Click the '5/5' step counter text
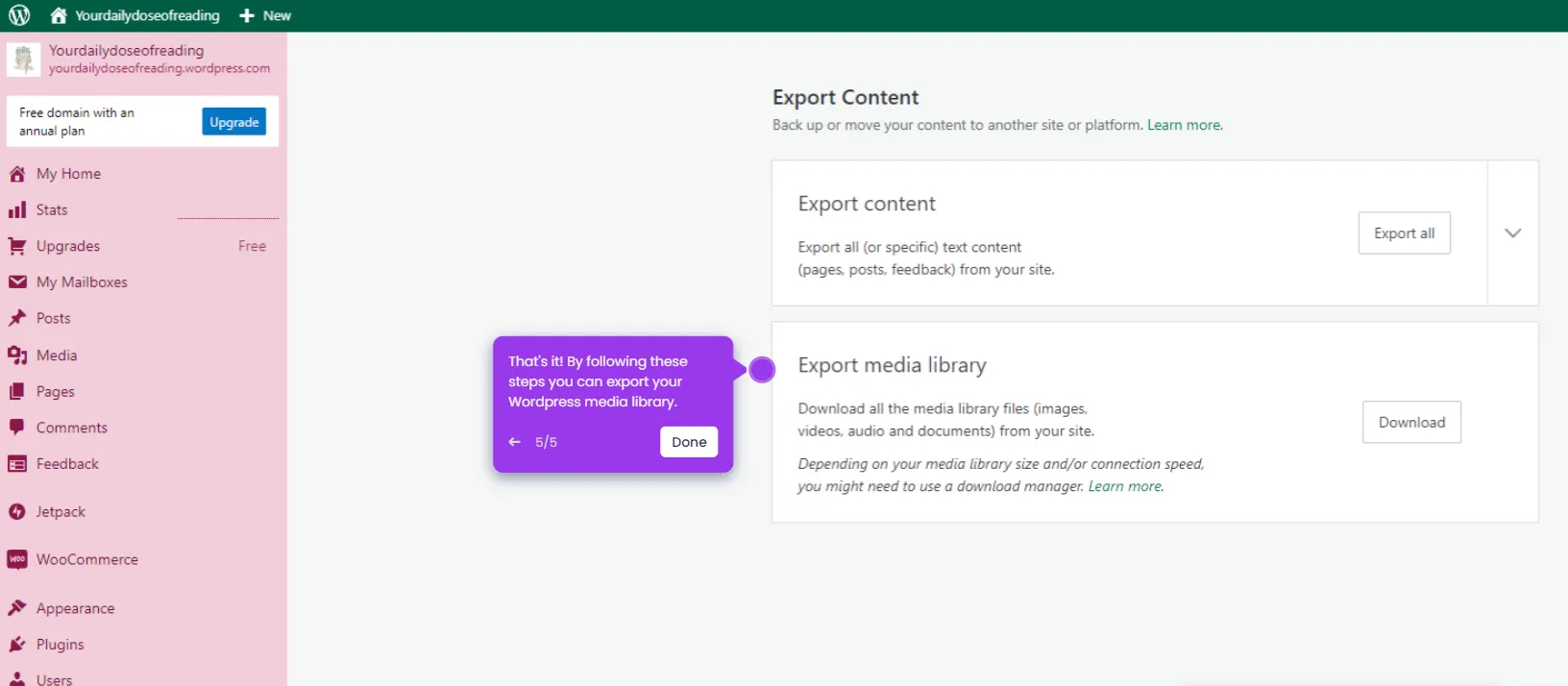This screenshot has height=686, width=1568. pyautogui.click(x=546, y=442)
